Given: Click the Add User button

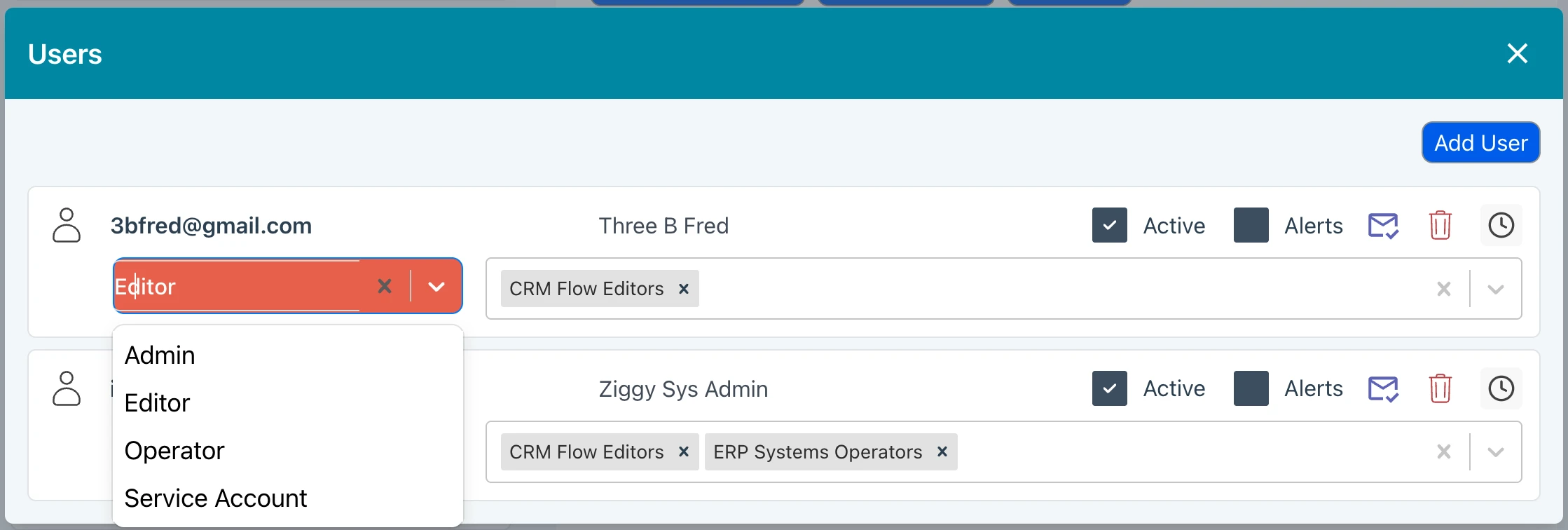Looking at the screenshot, I should [1480, 143].
